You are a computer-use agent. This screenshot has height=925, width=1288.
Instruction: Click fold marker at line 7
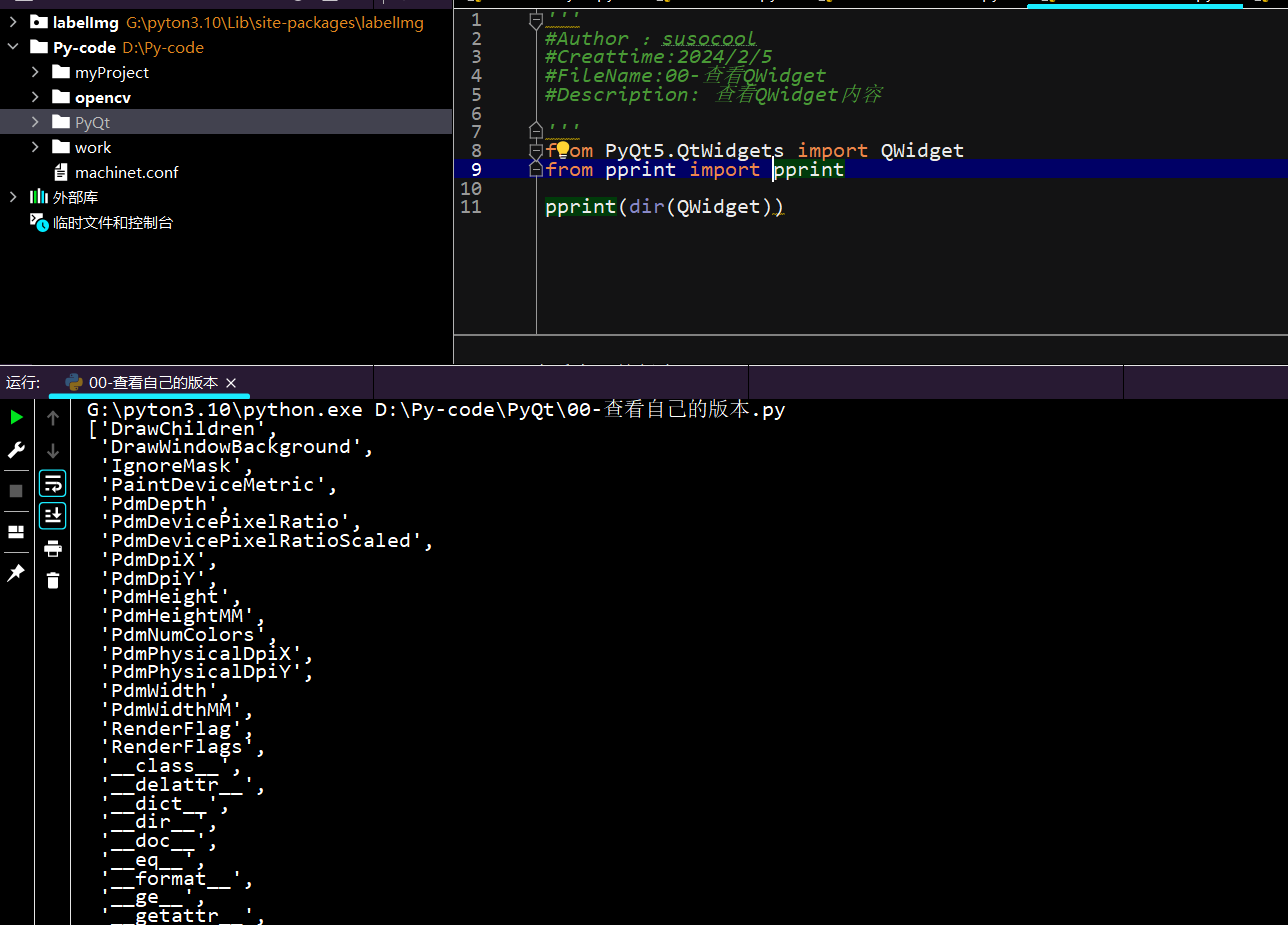click(x=536, y=131)
